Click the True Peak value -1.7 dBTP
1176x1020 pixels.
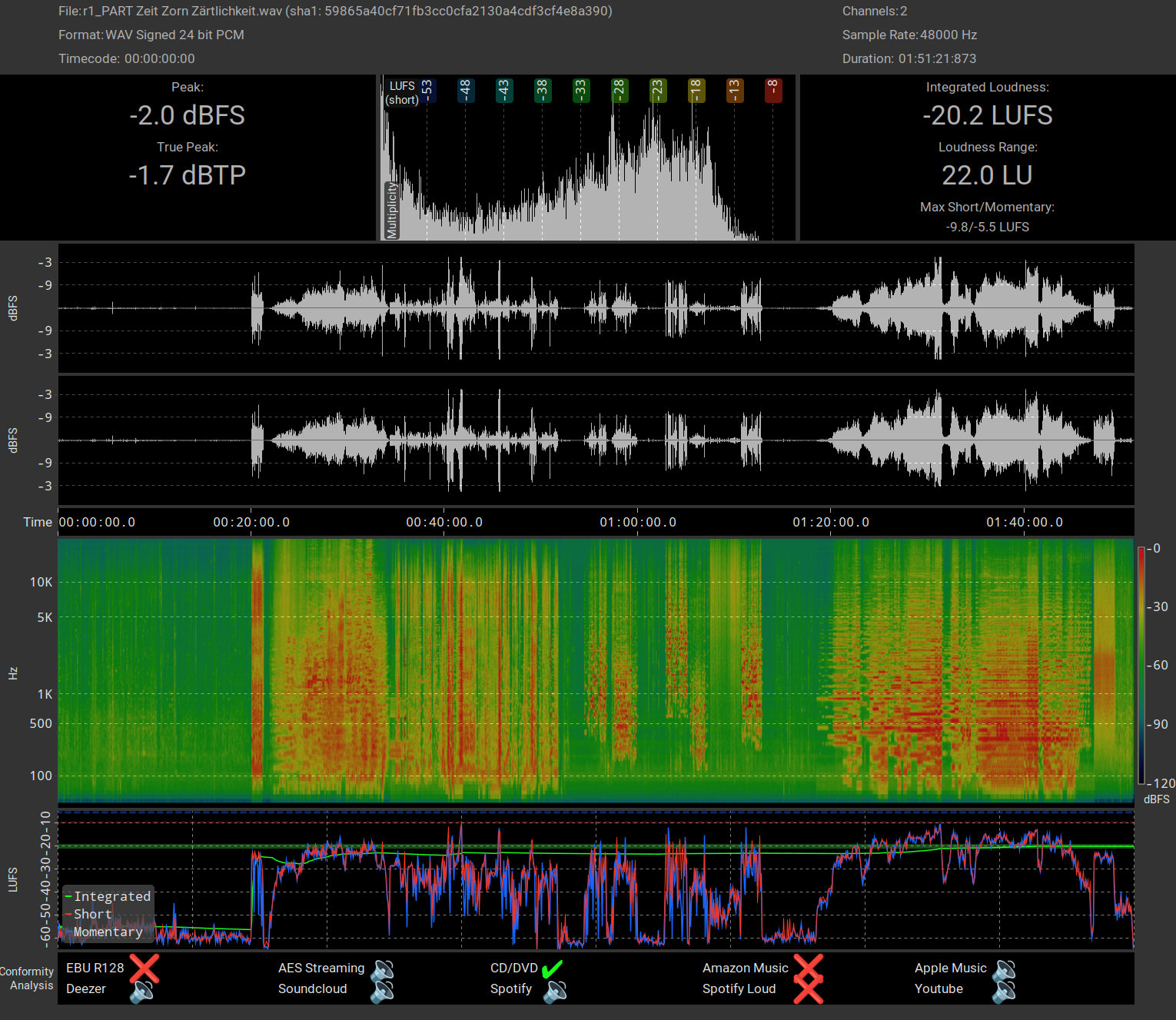click(x=188, y=175)
